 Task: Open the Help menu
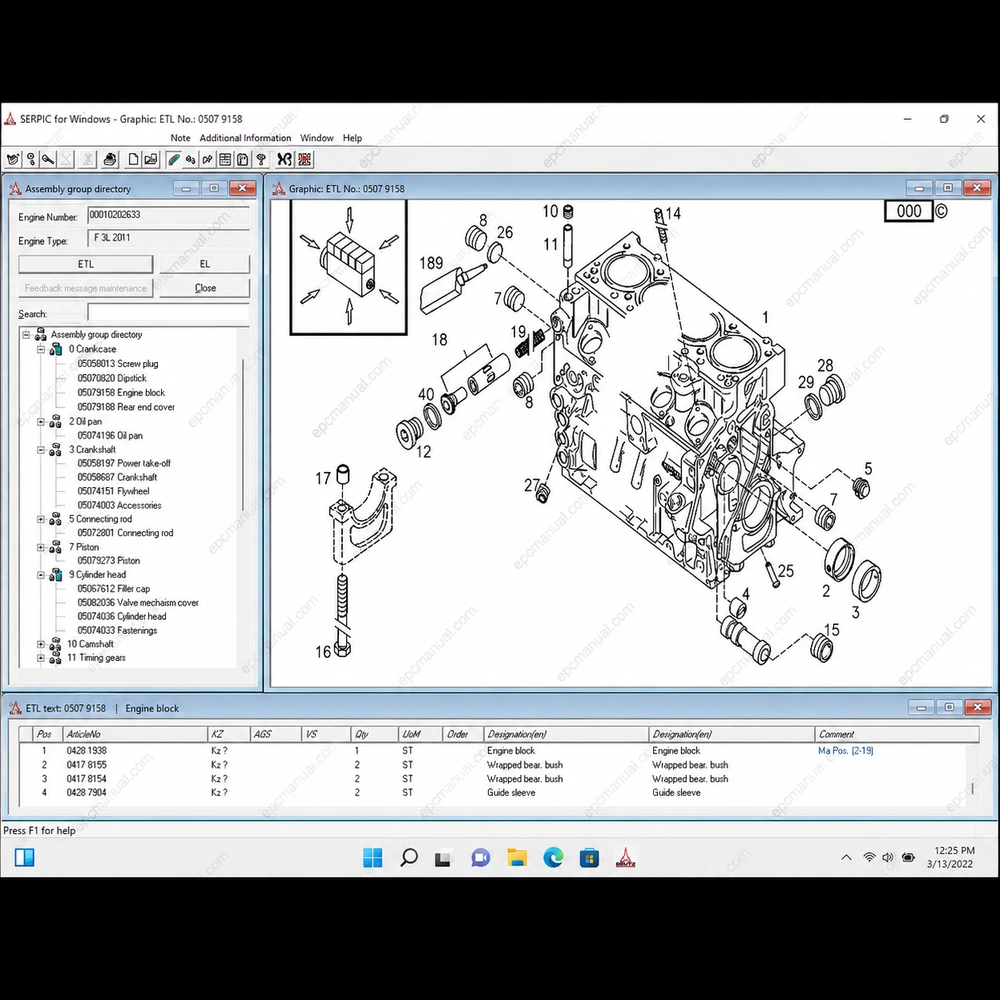[x=352, y=138]
